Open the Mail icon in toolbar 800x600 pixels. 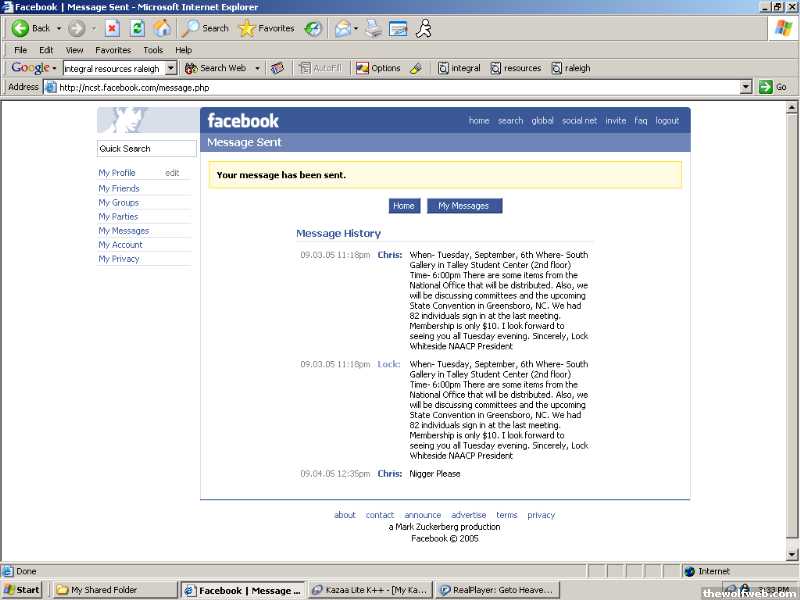coord(343,28)
